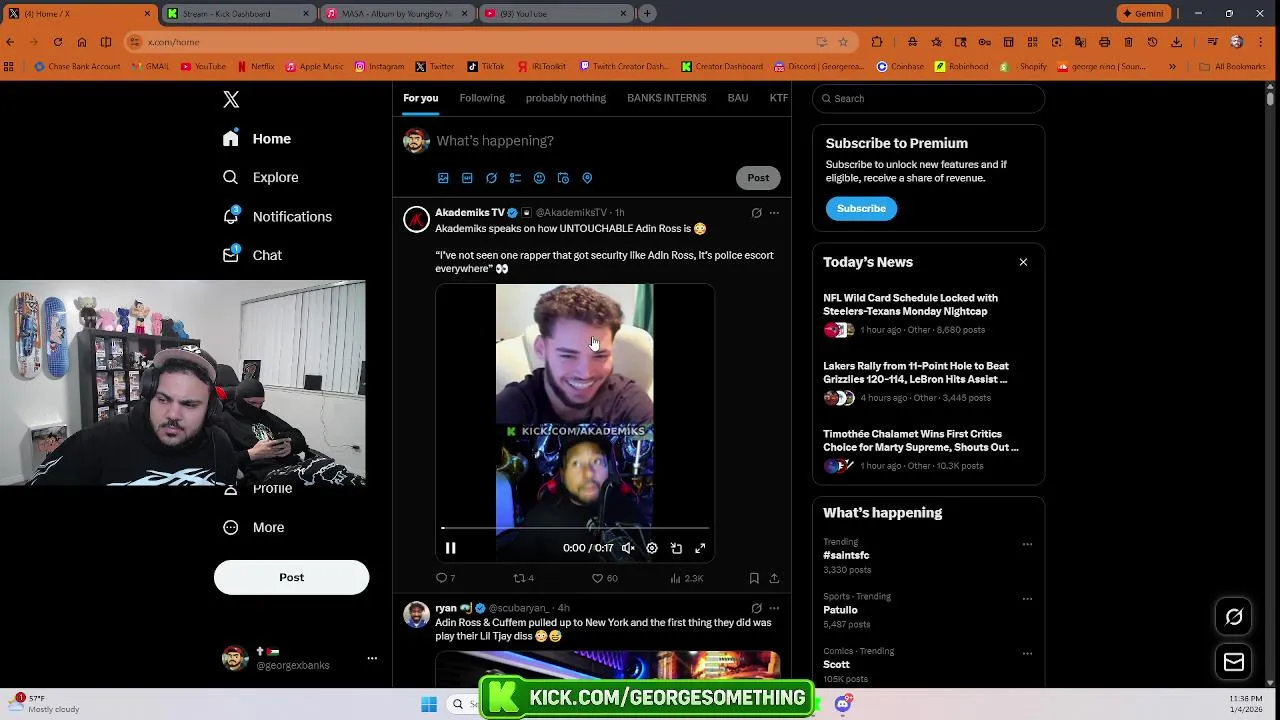Repost the Akademiks TV post
This screenshot has width=1280, height=720.
click(523, 578)
